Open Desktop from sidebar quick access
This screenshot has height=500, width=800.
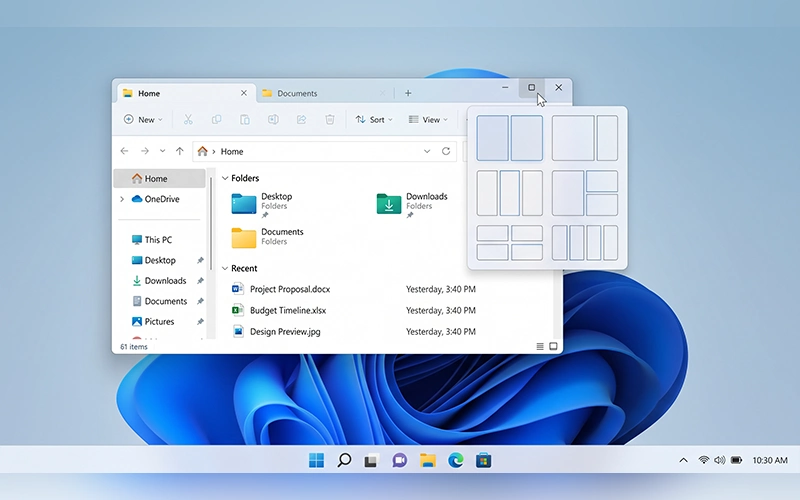(154, 260)
